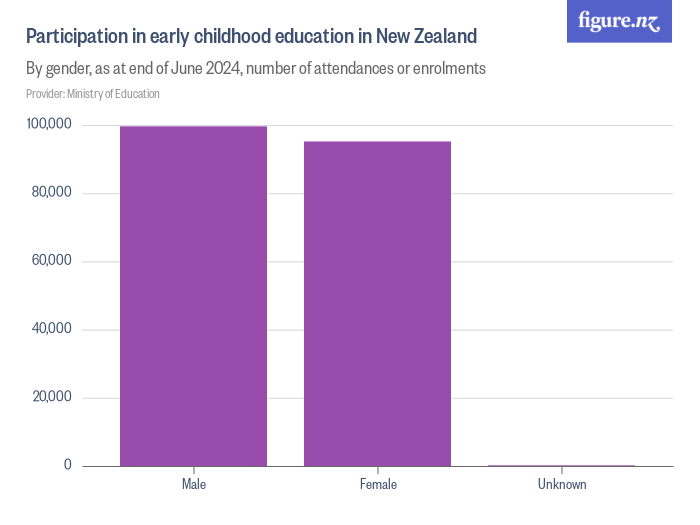Image resolution: width=700 pixels, height=525 pixels.
Task: Click the gap between Male and Female bars
Action: 286,300
